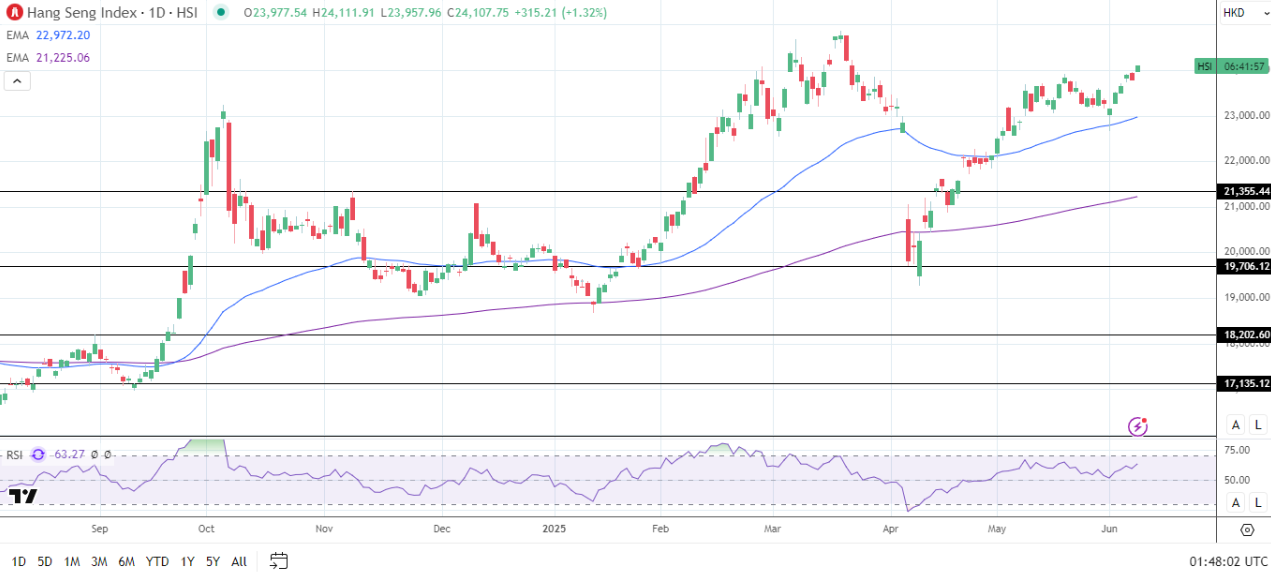Select the 1D time range
The height and width of the screenshot is (576, 1271).
point(18,562)
